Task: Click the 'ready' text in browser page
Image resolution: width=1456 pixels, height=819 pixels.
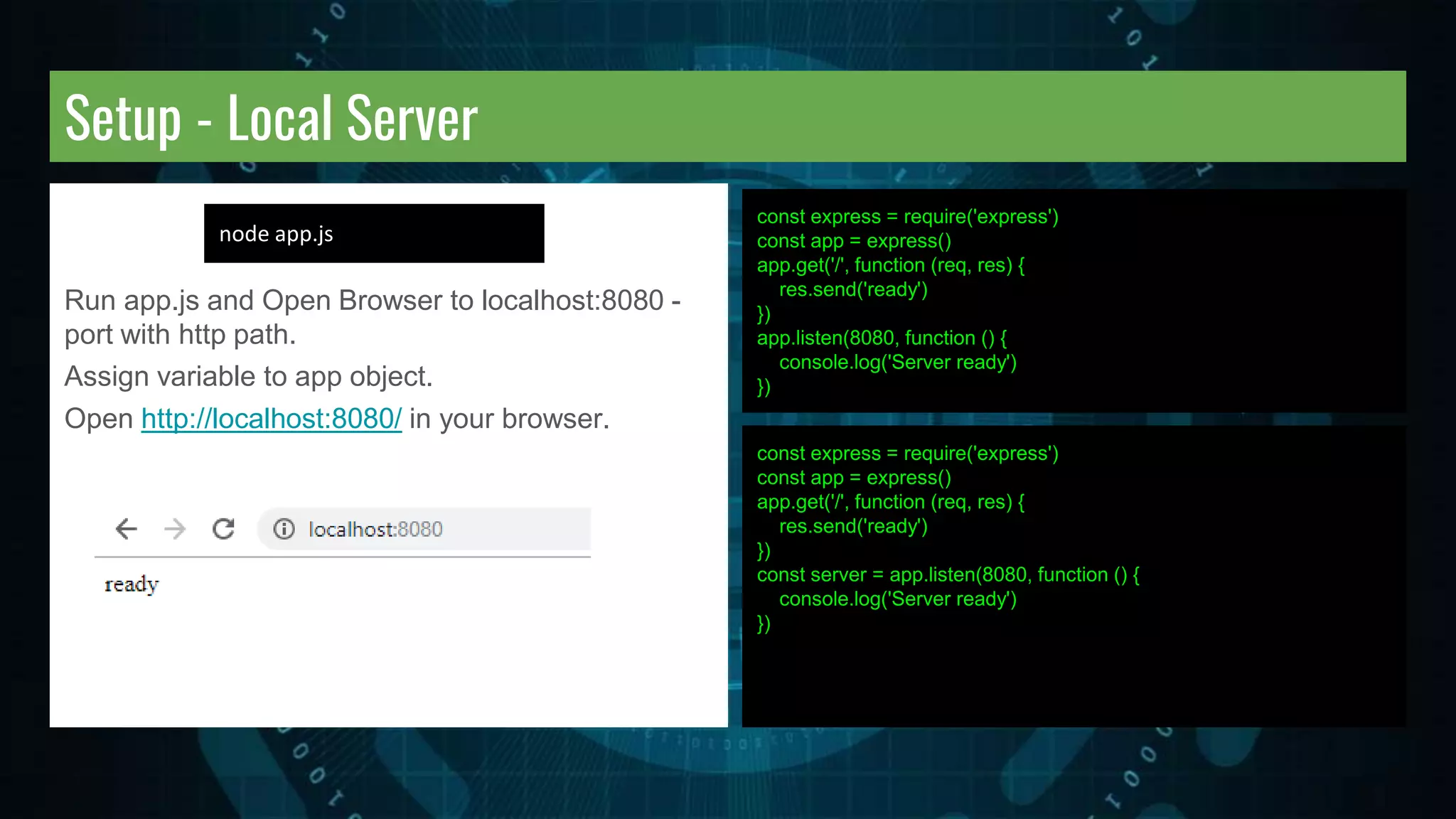Action: tap(132, 584)
